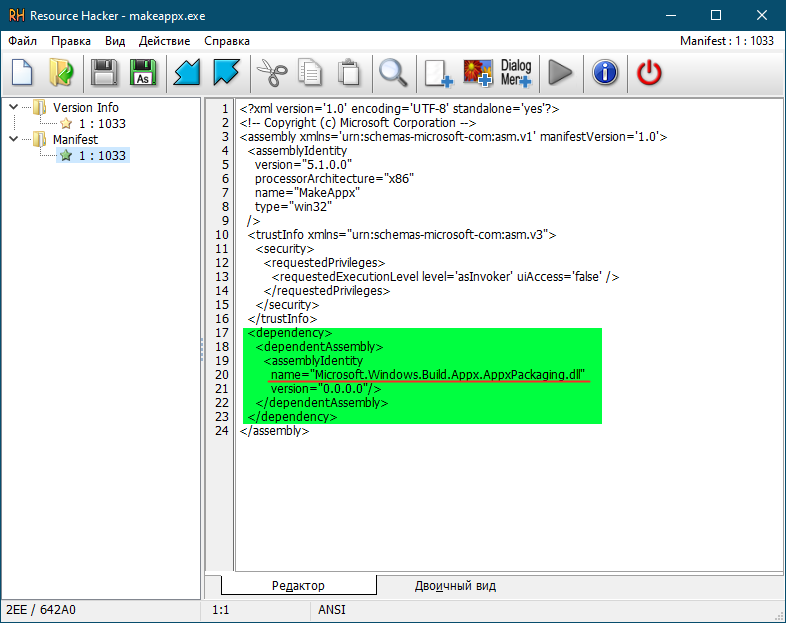Select 1 : 1033 under Manifest
This screenshot has width=786, height=623.
pyautogui.click(x=102, y=155)
